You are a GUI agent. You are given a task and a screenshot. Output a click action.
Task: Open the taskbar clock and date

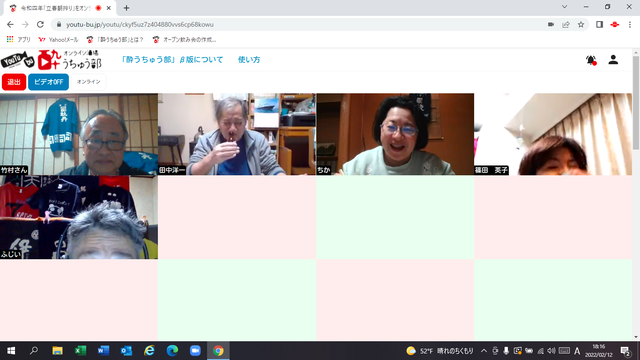click(599, 351)
